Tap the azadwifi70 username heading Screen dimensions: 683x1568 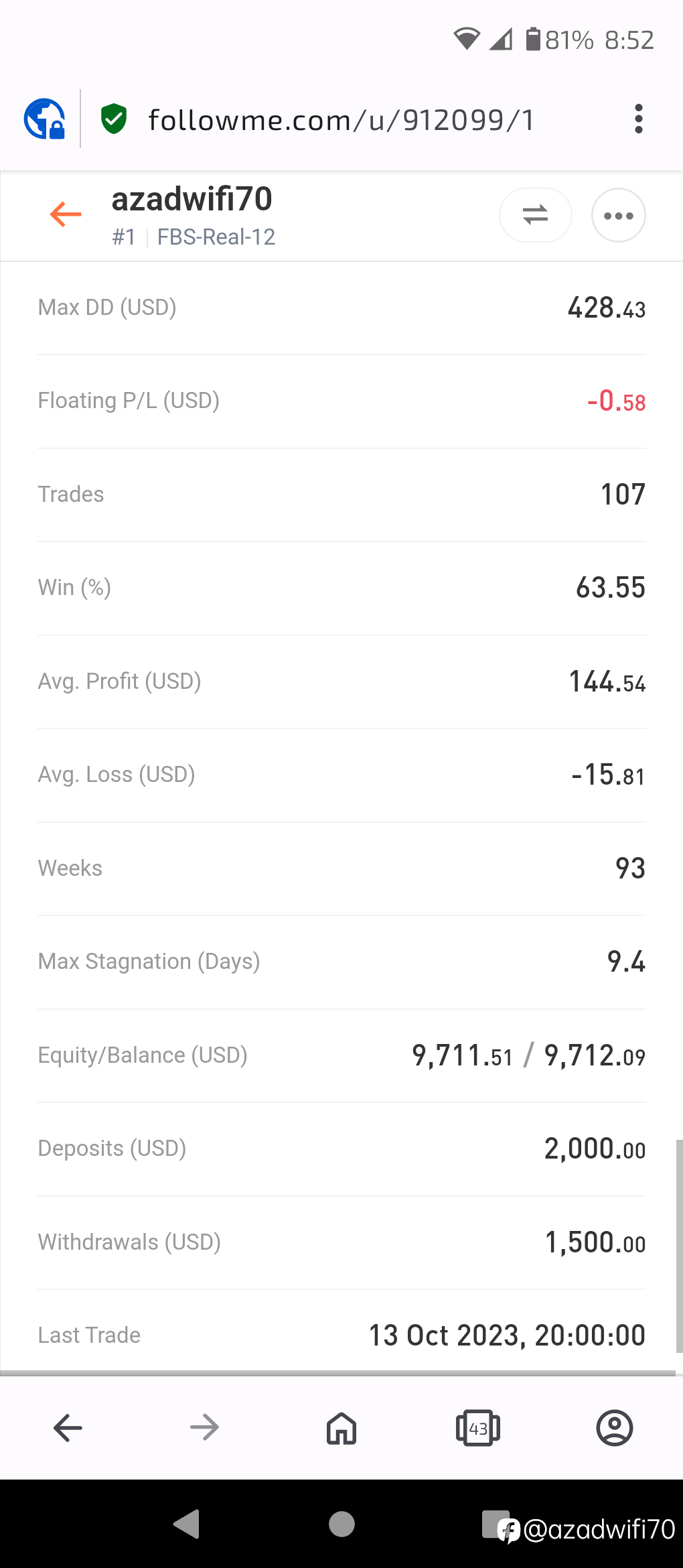click(x=192, y=199)
